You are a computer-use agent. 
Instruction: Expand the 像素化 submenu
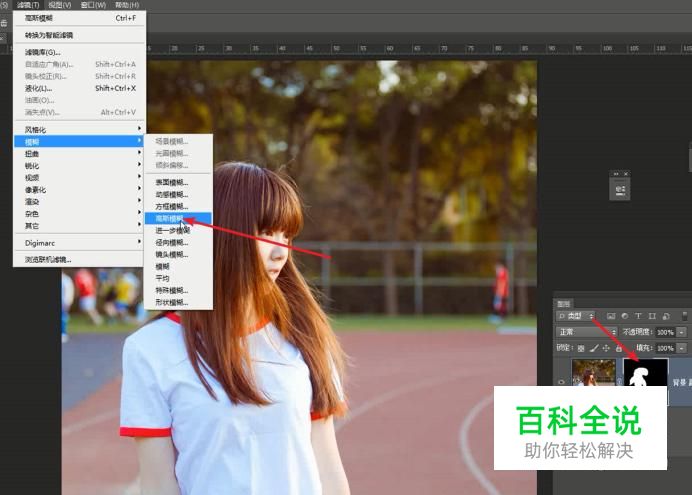tap(79, 190)
